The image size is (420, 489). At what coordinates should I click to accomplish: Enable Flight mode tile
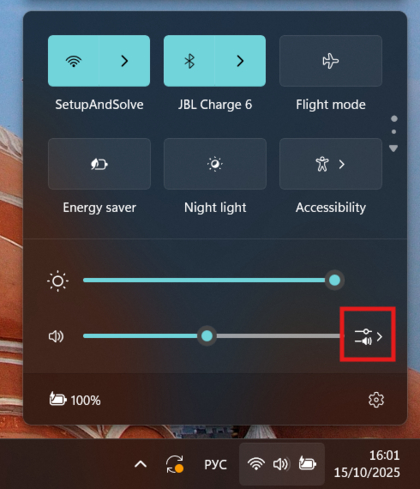point(331,61)
